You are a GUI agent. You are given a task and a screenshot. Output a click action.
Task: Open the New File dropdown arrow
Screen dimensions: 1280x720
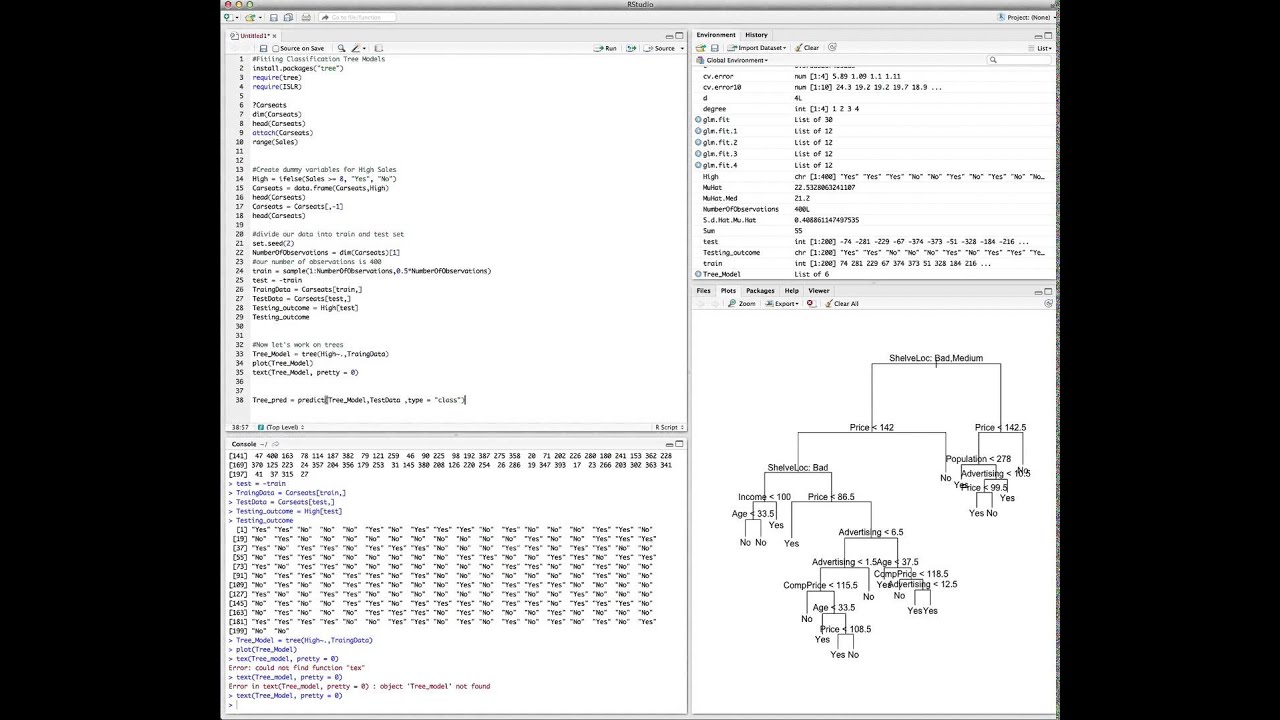237,17
